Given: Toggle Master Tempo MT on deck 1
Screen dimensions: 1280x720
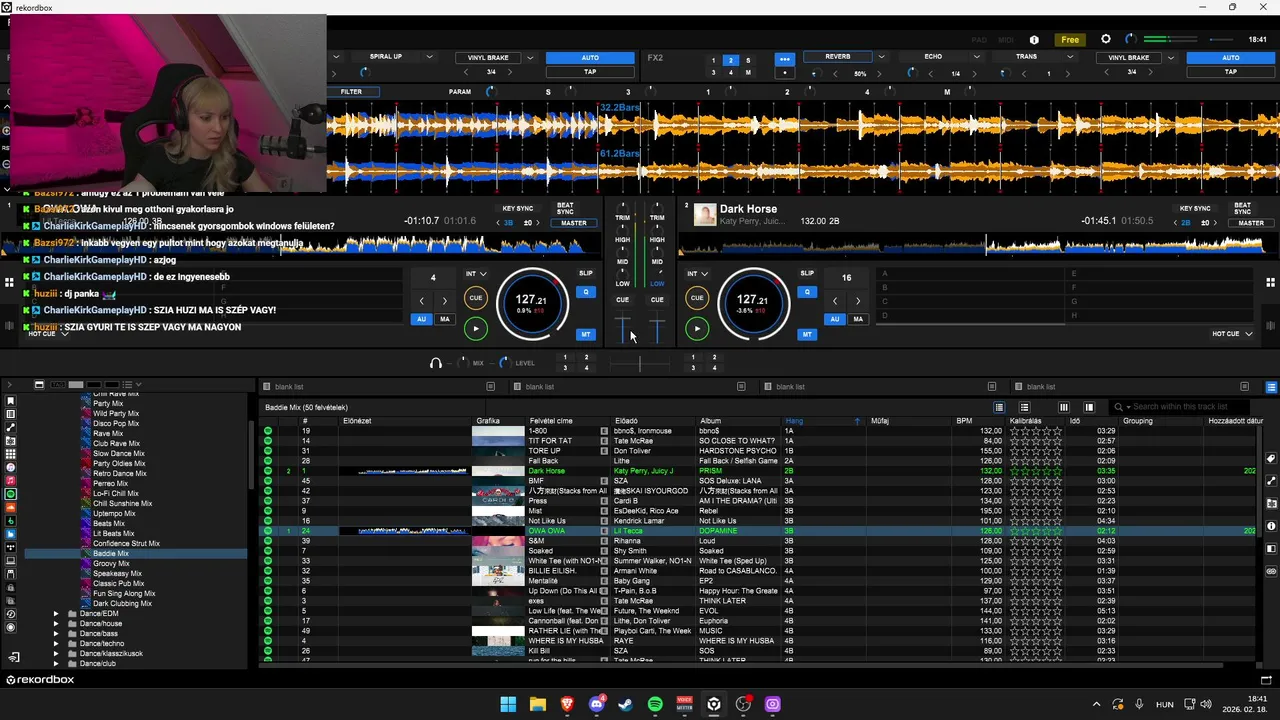Looking at the screenshot, I should [x=586, y=334].
